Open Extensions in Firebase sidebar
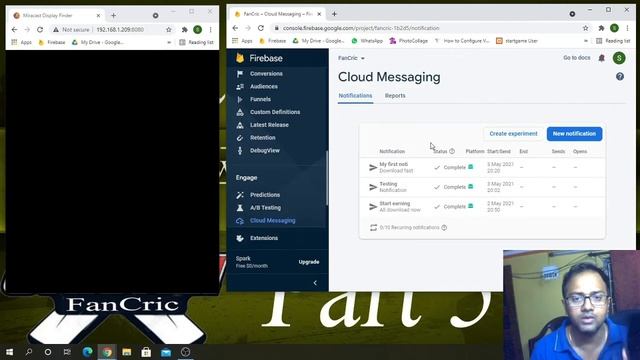640x360 pixels. pos(264,238)
